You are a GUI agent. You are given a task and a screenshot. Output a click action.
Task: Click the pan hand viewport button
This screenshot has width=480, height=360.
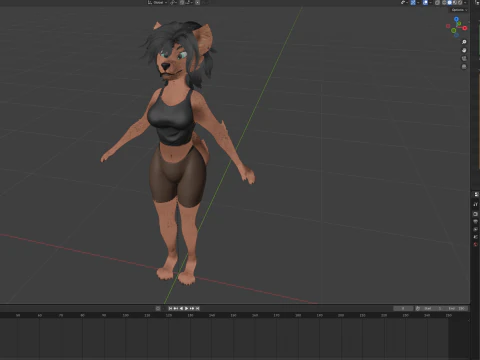click(464, 50)
